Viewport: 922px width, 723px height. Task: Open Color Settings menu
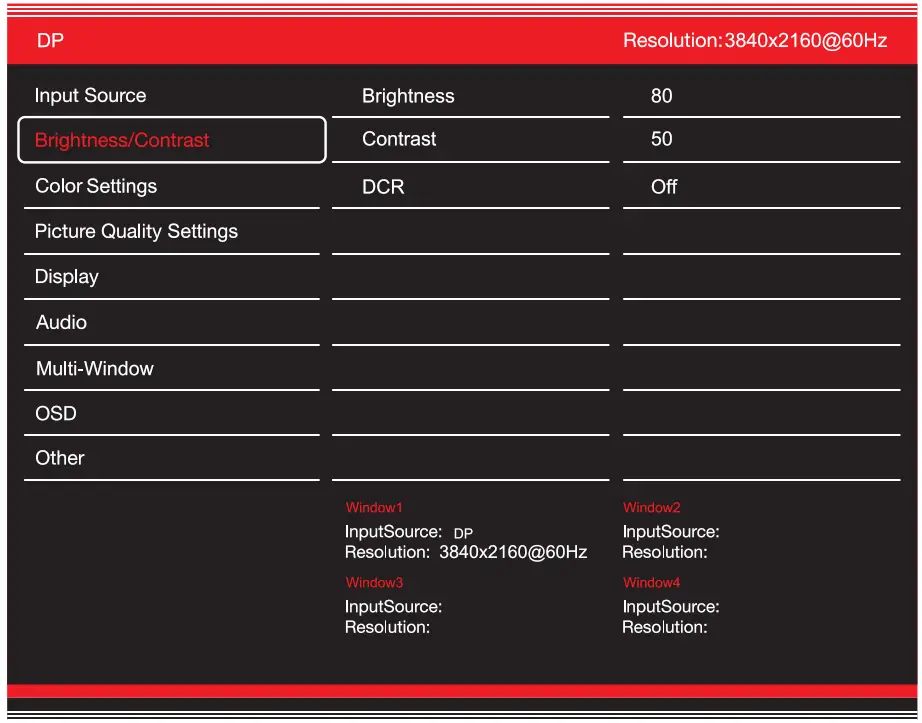[x=96, y=186]
